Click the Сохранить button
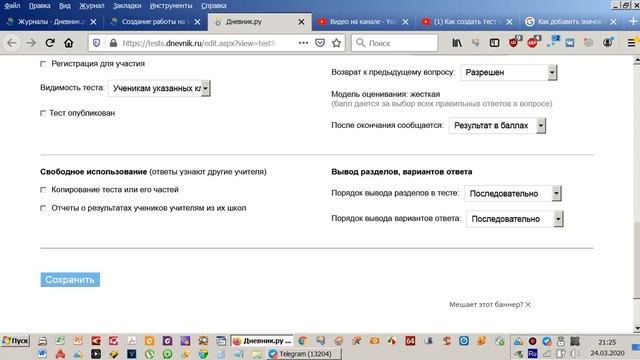This screenshot has width=640, height=360. [70, 280]
